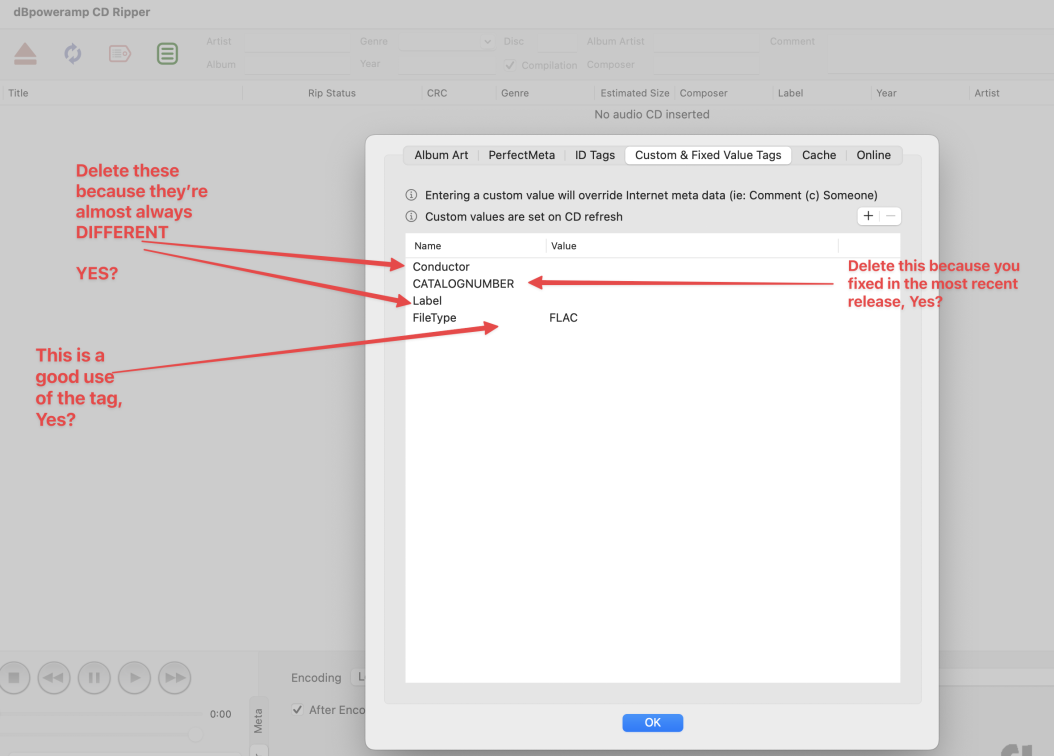Click the Play playback button
This screenshot has width=1054, height=756.
[x=134, y=677]
